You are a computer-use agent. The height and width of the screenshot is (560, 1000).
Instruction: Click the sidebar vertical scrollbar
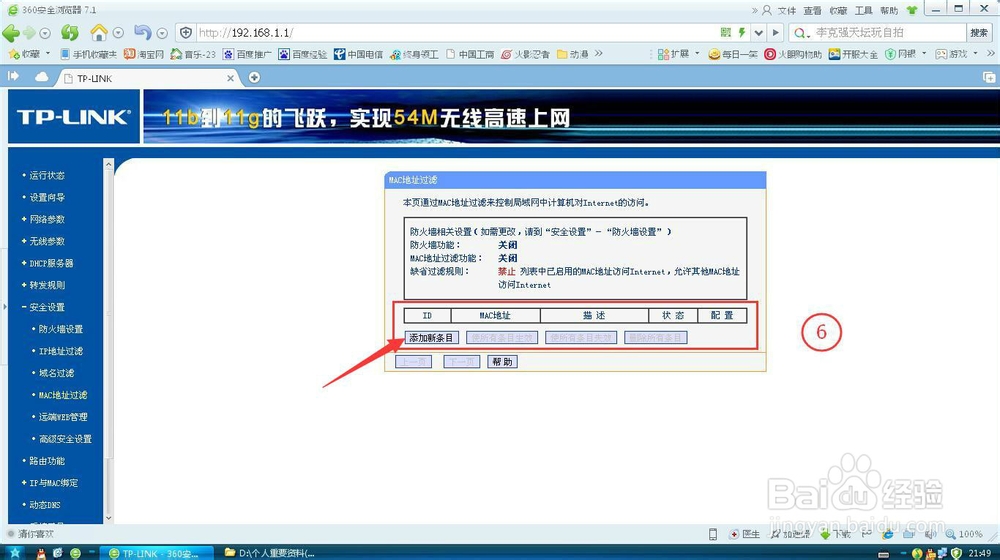108,341
